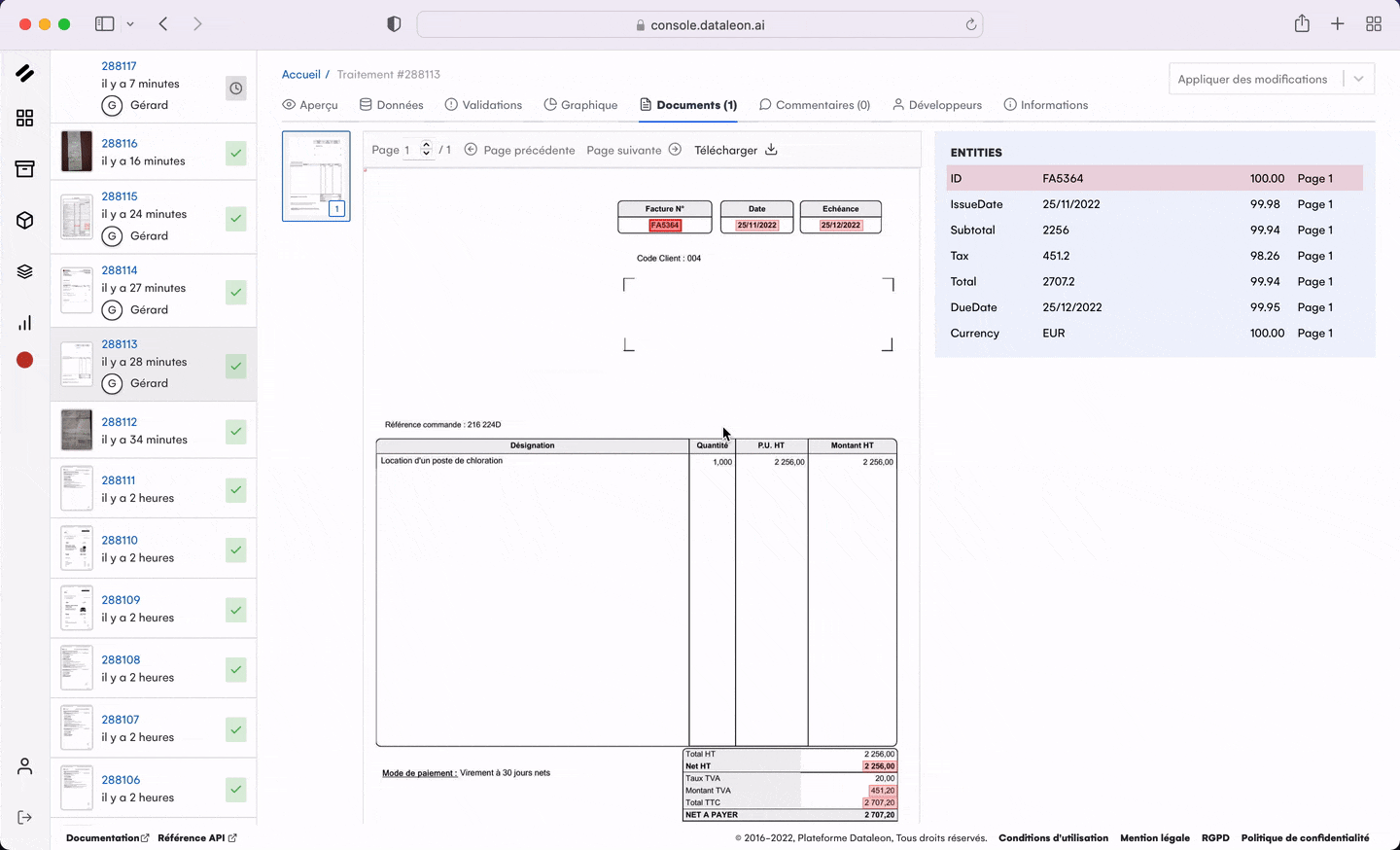This screenshot has width=1400, height=850.
Task: Click the red status dot in the sidebar
Action: point(24,360)
